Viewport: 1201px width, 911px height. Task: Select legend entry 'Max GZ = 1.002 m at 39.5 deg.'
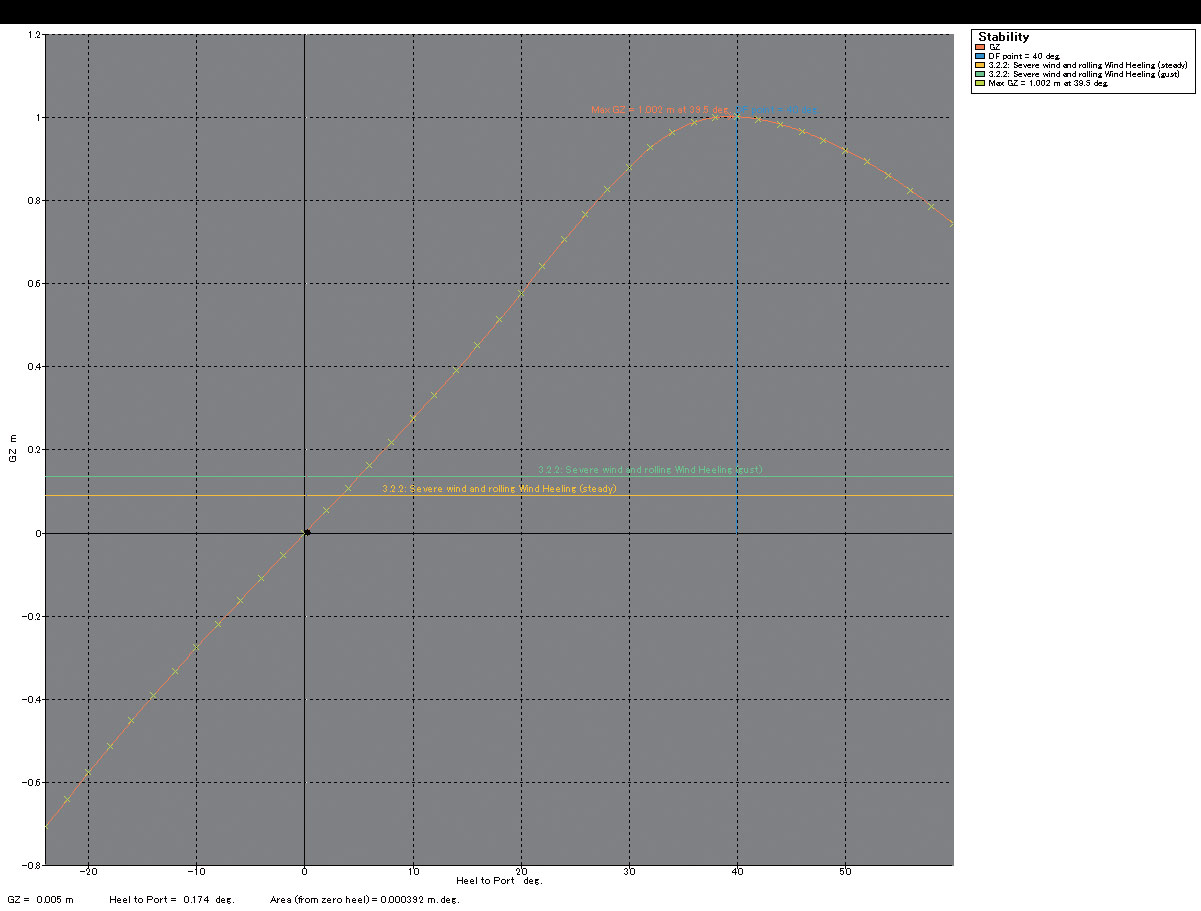pyautogui.click(x=1048, y=83)
